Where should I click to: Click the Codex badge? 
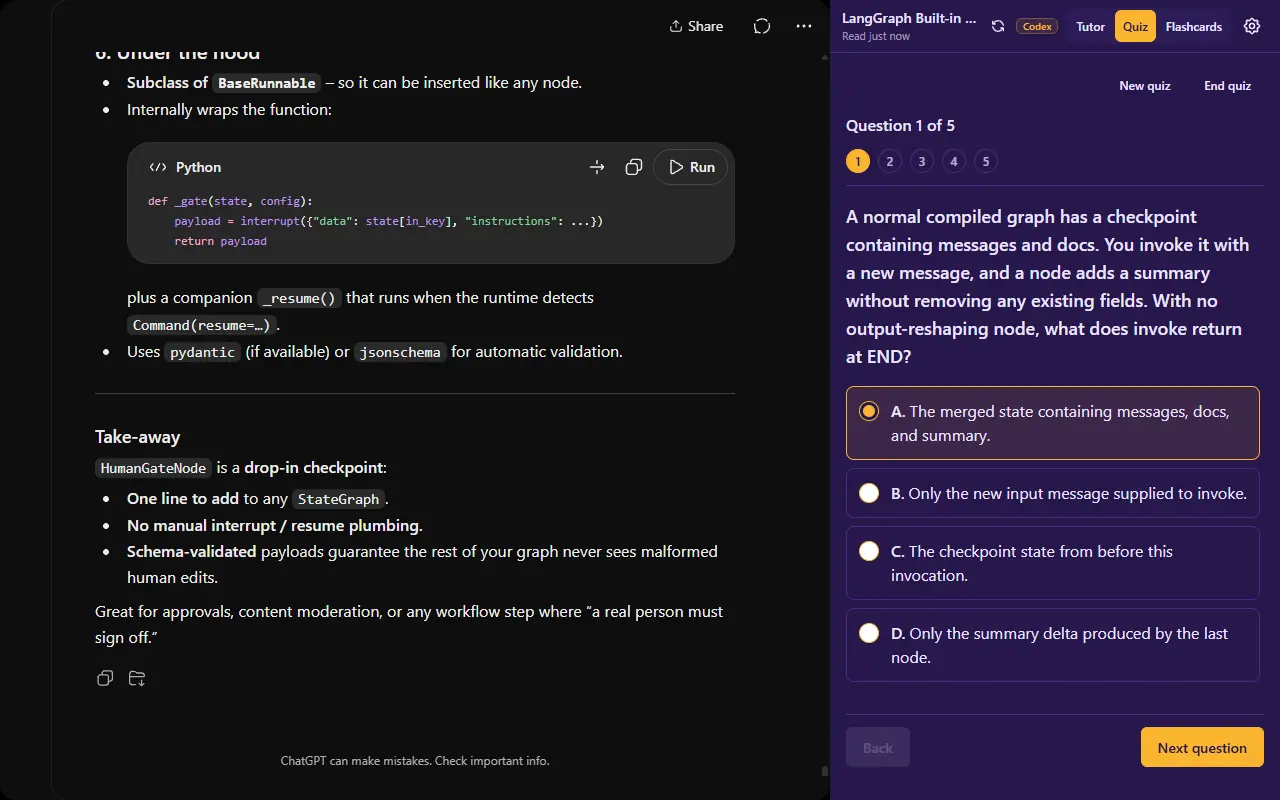tap(1037, 27)
